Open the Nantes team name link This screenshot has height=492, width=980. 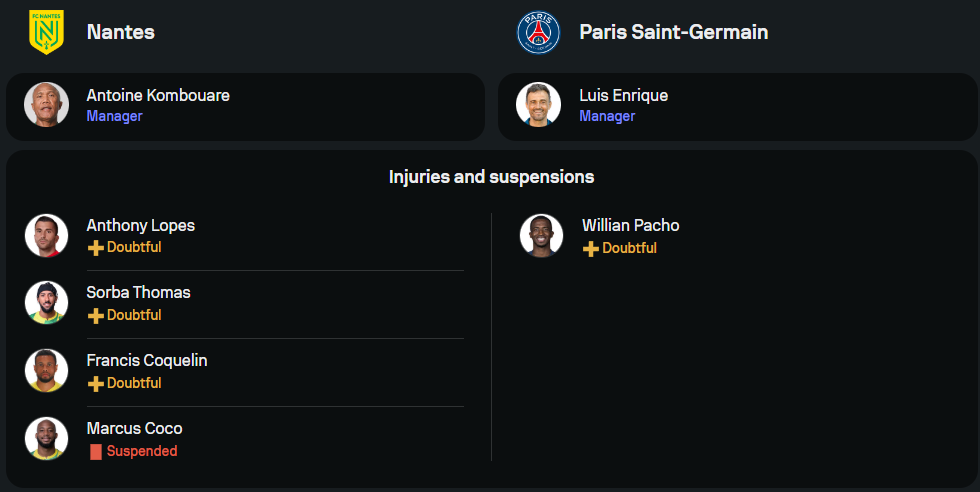click(121, 32)
